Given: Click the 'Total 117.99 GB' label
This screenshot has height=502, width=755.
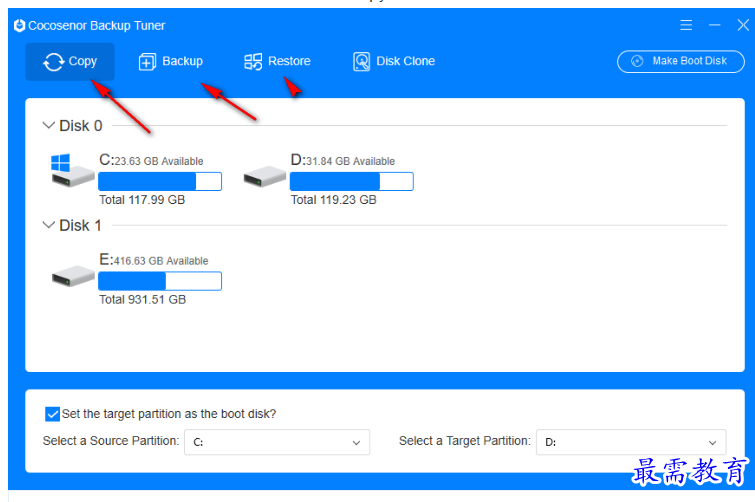Looking at the screenshot, I should [x=142, y=200].
